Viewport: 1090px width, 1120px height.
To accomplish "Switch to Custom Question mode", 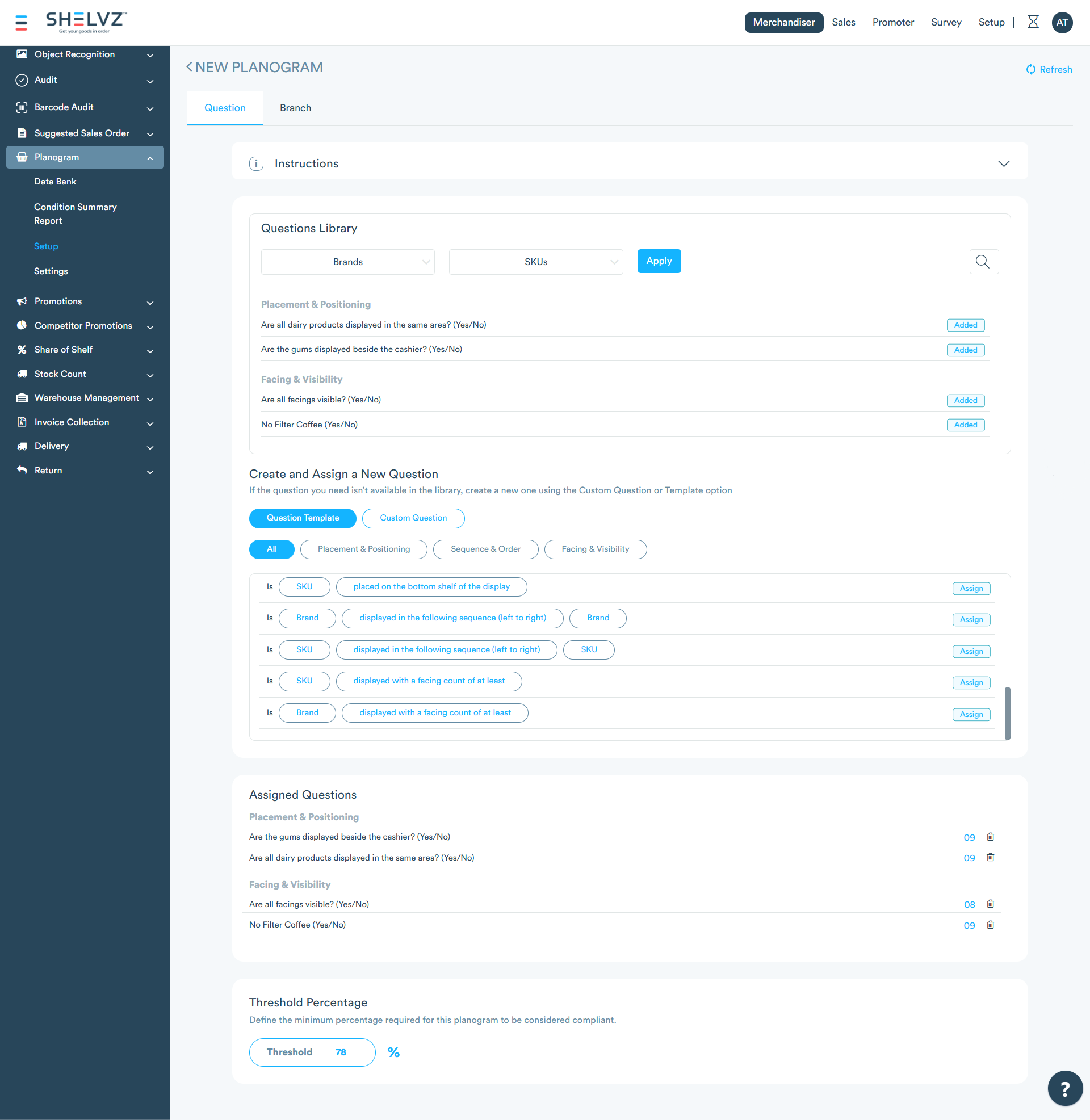I will [x=413, y=518].
